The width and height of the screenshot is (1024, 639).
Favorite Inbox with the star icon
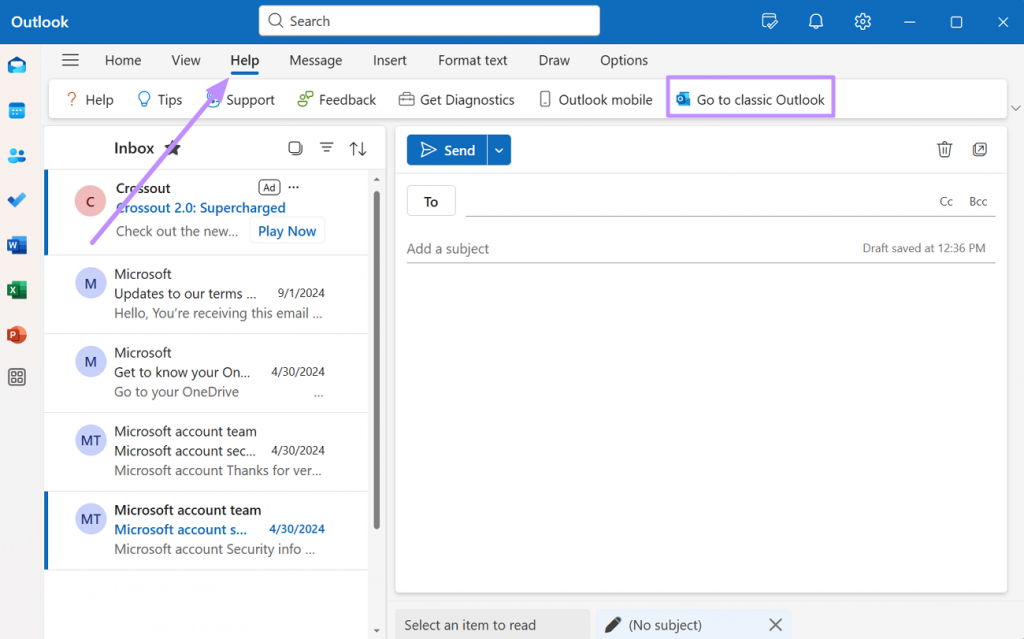click(x=172, y=148)
